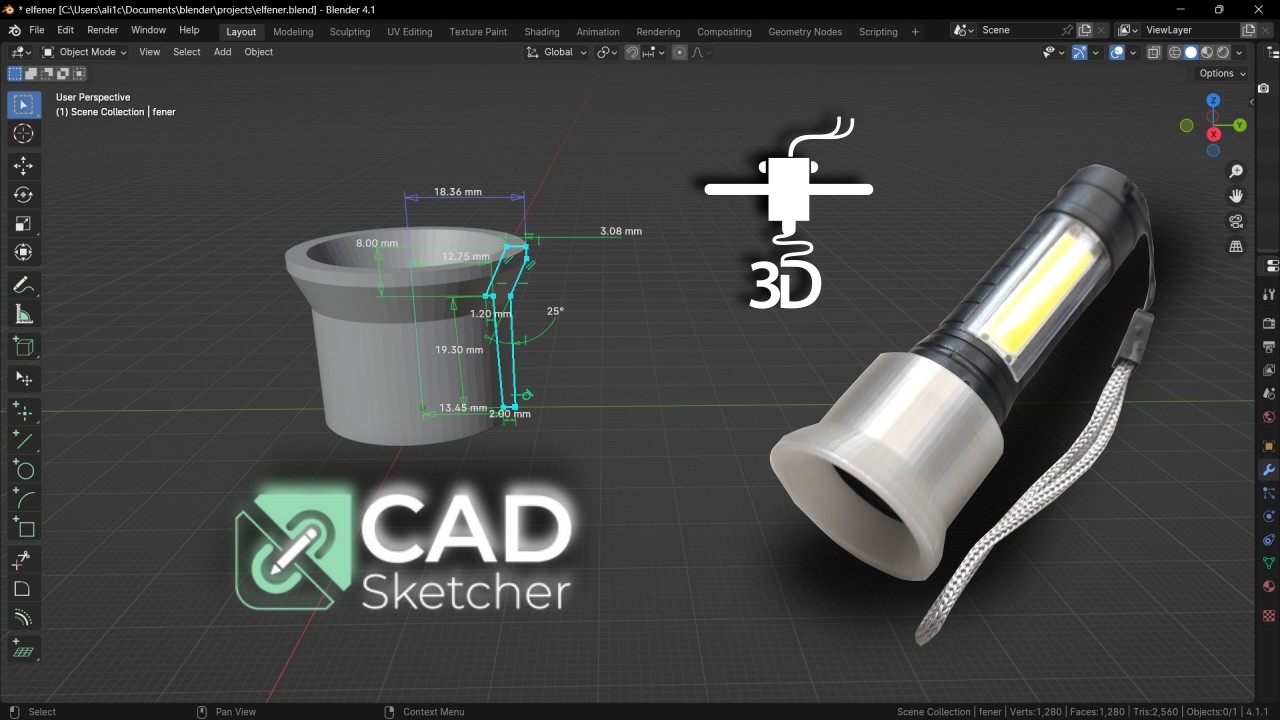Open the viewport Options dropdown

pos(1222,73)
